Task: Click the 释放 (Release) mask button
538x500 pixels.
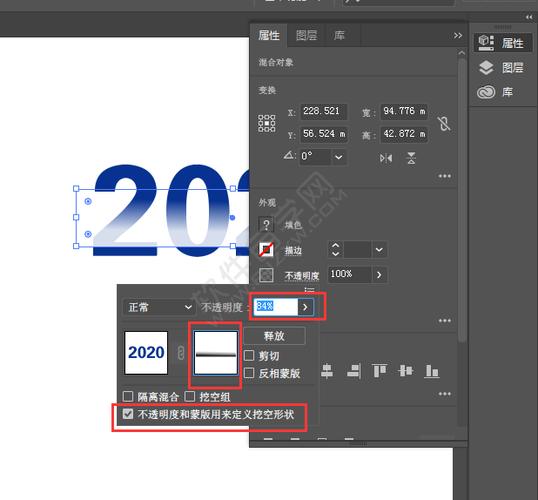Action: (274, 335)
